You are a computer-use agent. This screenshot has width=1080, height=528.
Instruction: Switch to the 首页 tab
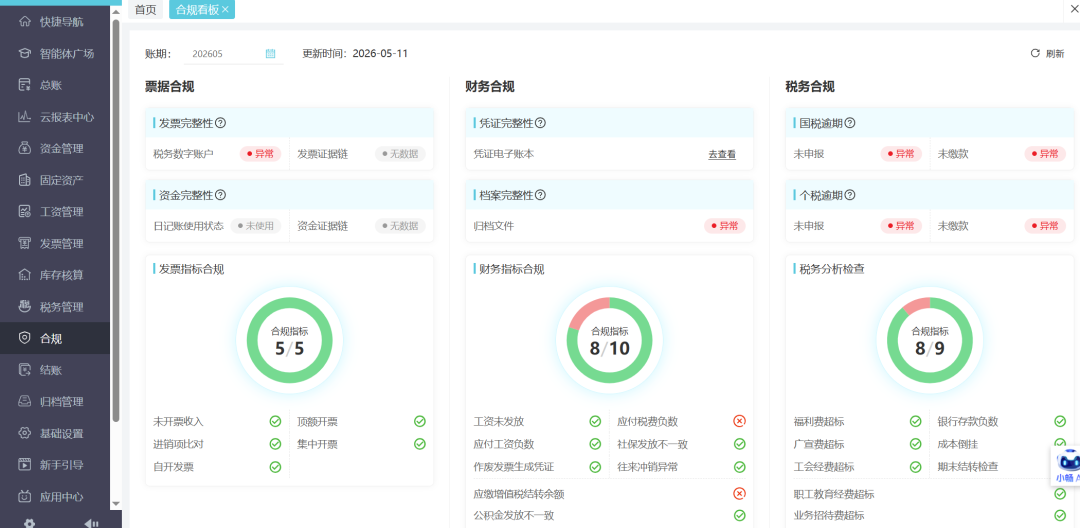pyautogui.click(x=145, y=10)
